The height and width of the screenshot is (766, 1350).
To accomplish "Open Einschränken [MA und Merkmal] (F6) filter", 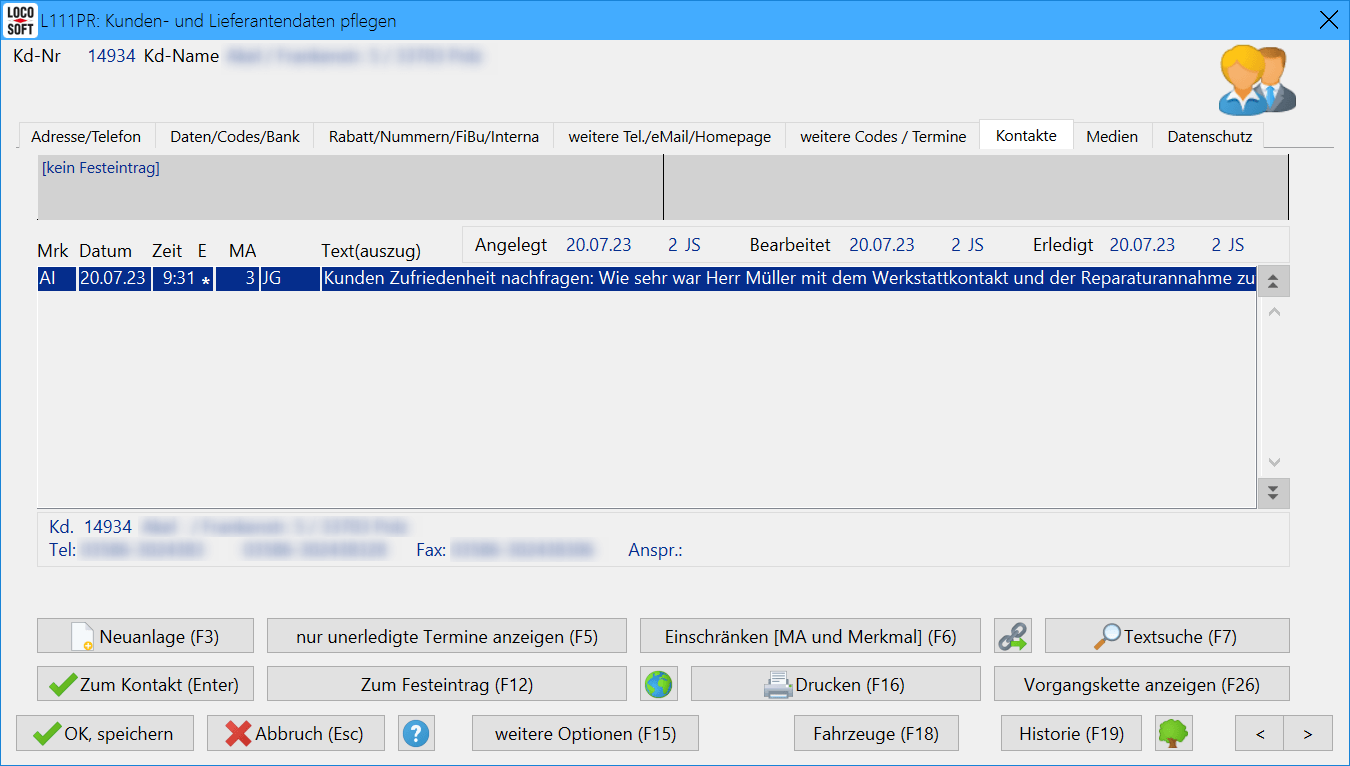I will point(810,636).
